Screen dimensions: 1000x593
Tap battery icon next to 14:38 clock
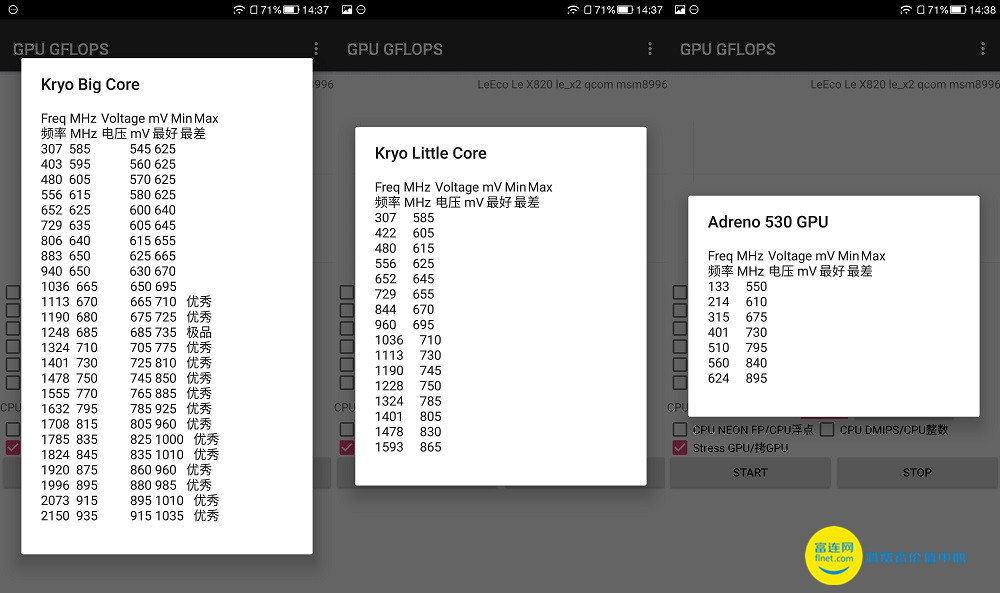pyautogui.click(x=958, y=10)
